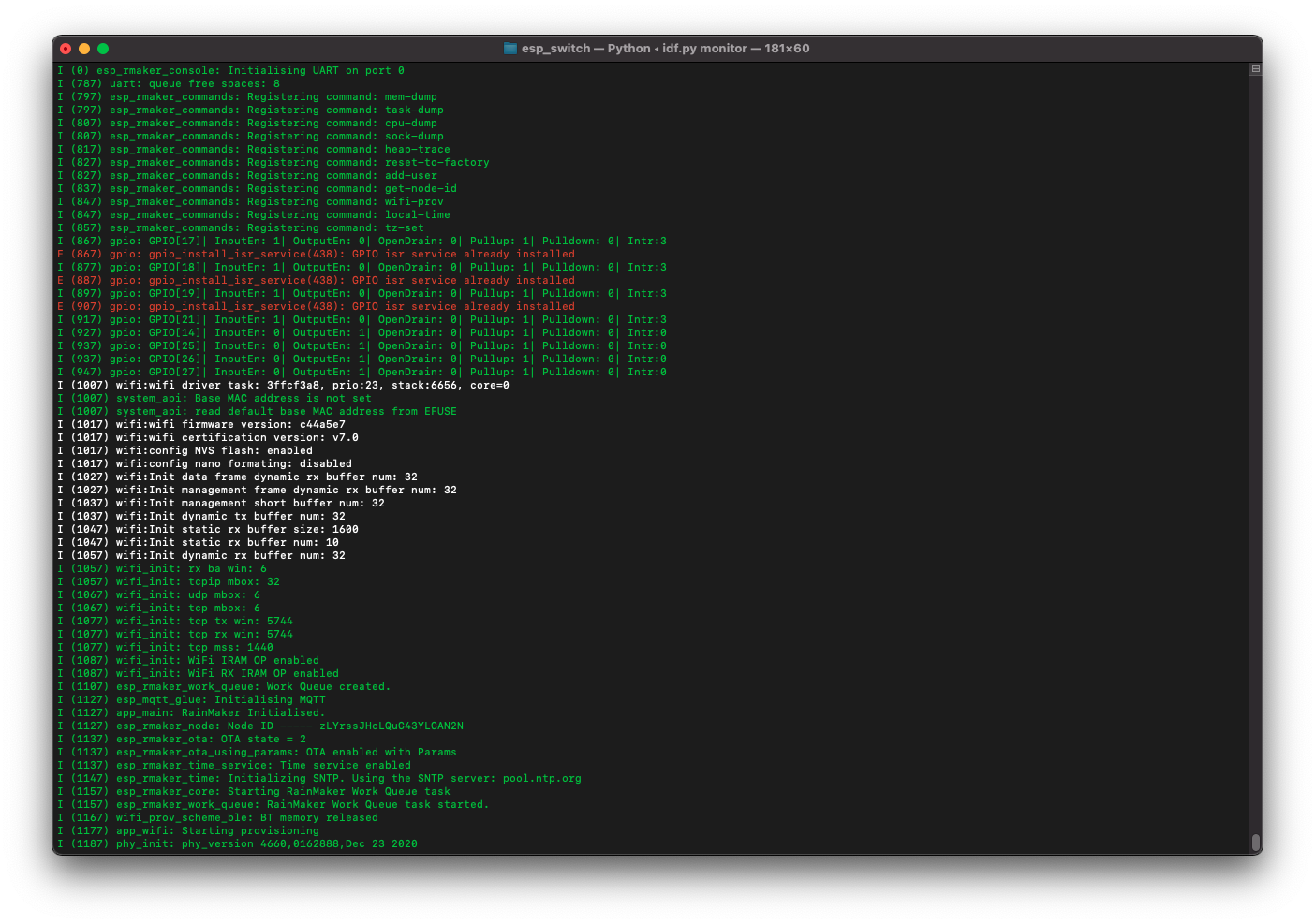The height and width of the screenshot is (924, 1315).
Task: Click the 'Registering command: local-time' line
Action: point(254,214)
